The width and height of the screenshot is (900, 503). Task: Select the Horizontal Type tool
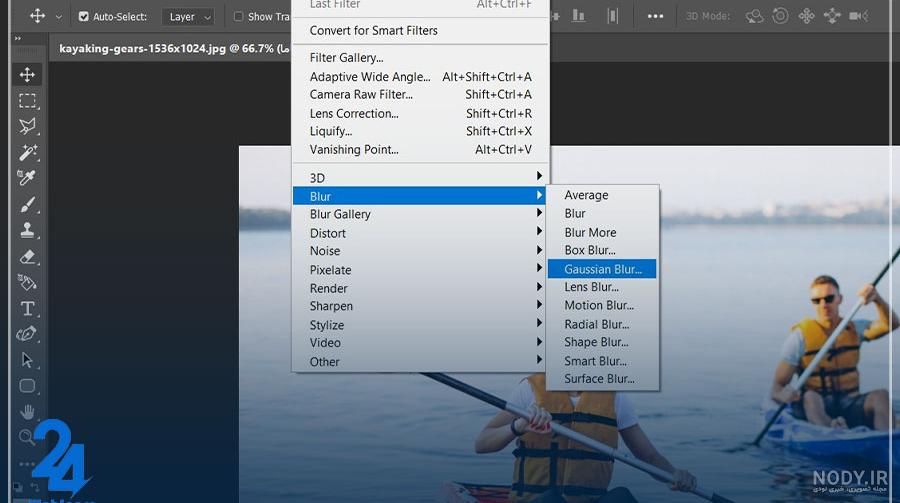27,308
